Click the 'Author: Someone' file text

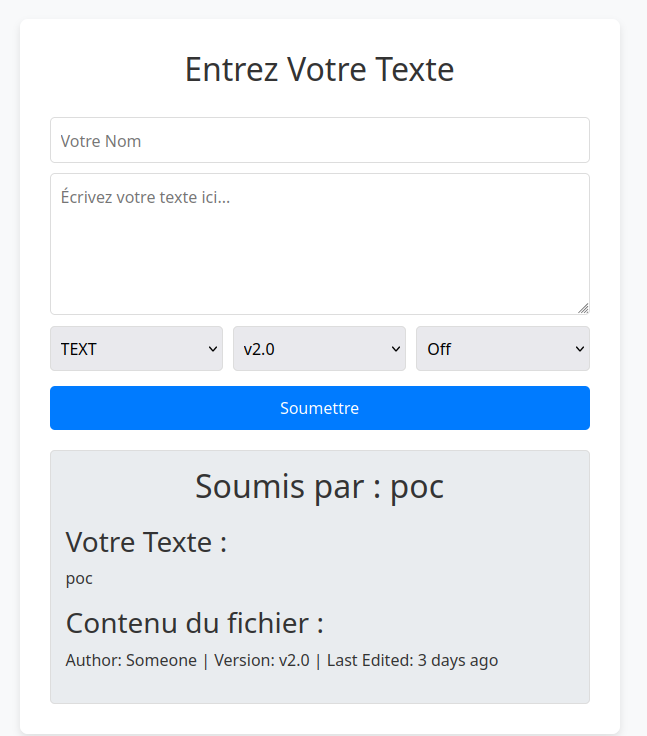click(x=131, y=660)
